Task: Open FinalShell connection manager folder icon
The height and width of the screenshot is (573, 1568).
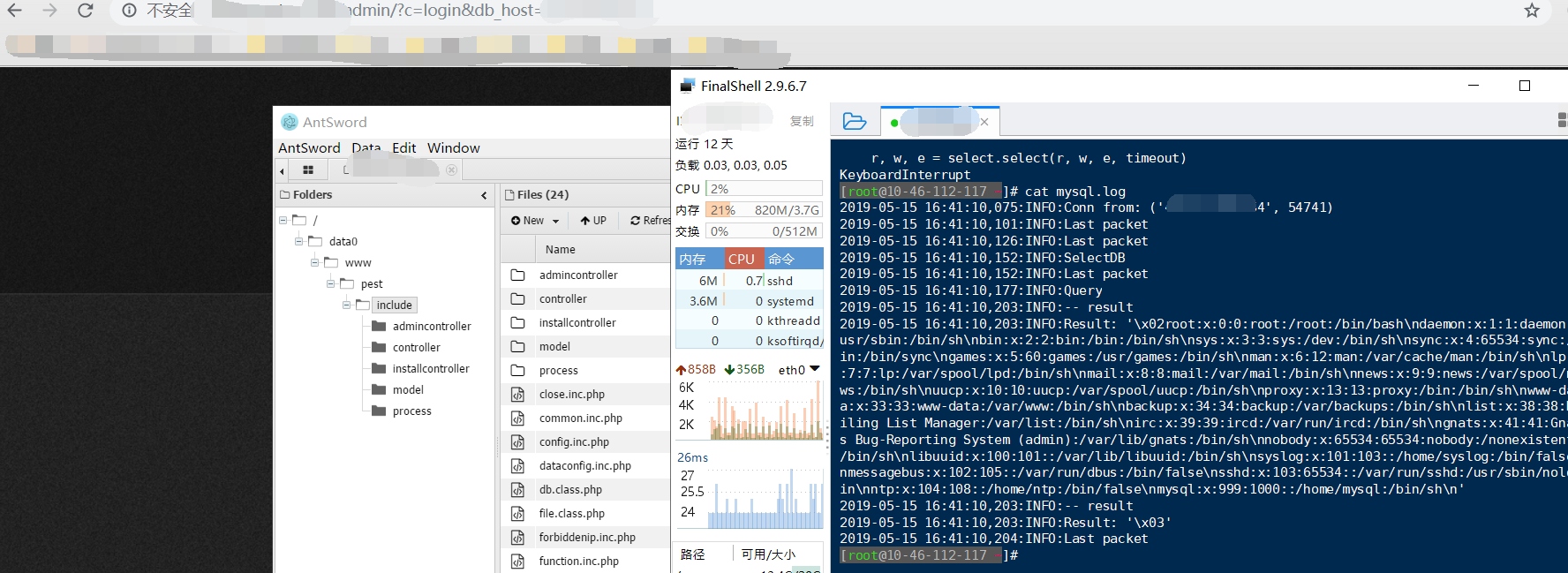Action: (x=854, y=122)
